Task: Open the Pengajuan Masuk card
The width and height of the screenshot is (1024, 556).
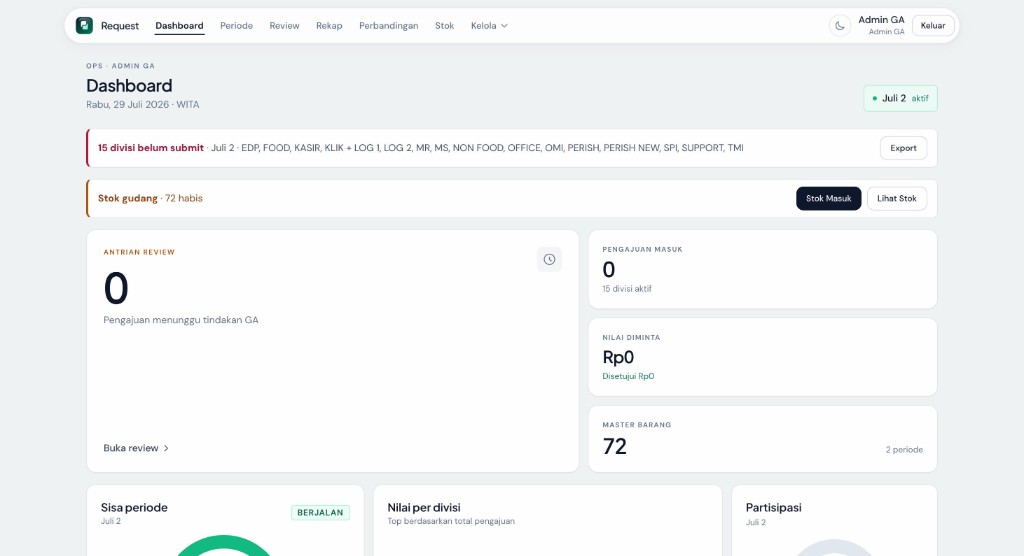Action: tap(763, 269)
